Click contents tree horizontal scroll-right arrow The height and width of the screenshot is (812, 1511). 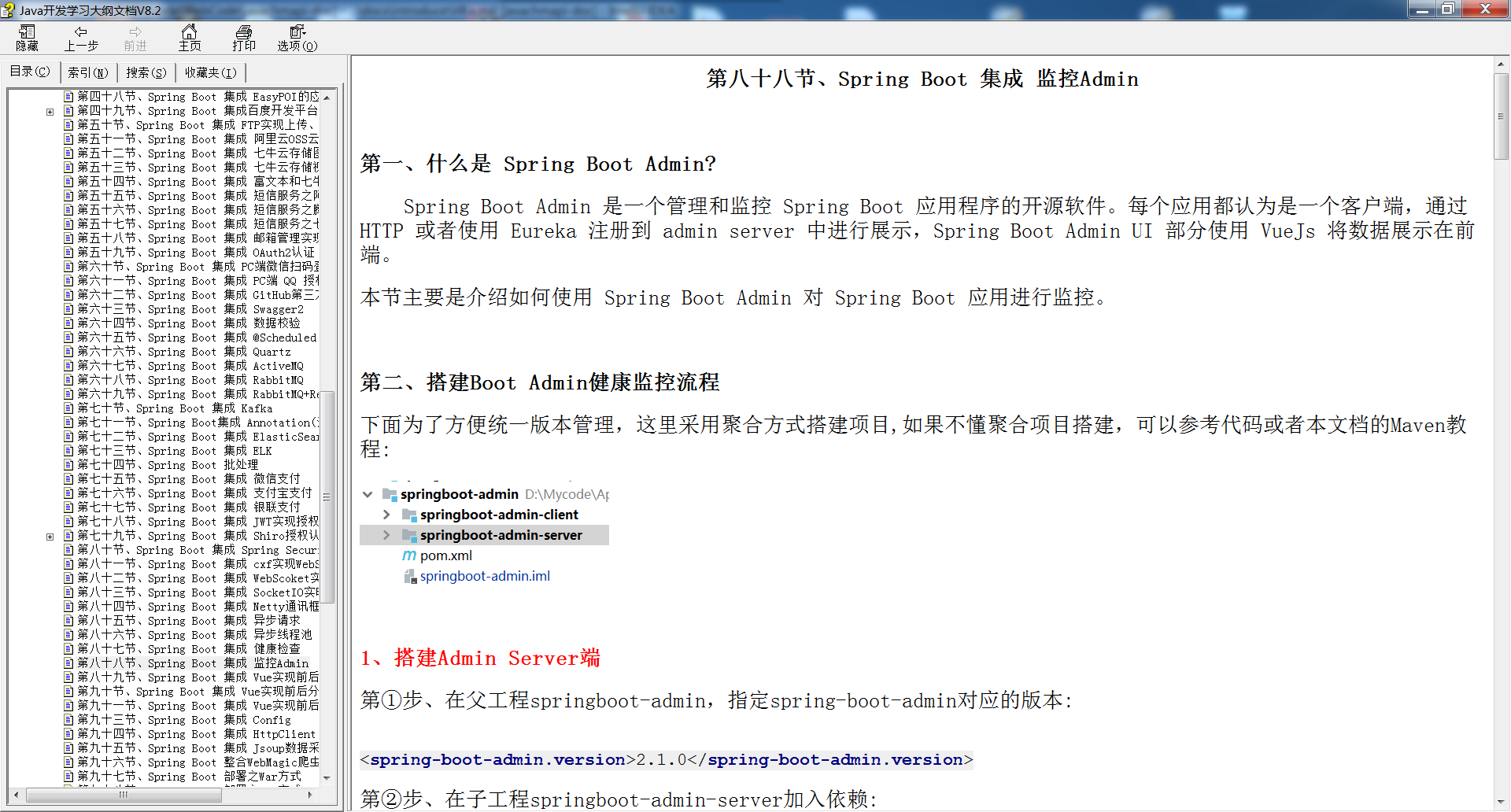coord(311,795)
